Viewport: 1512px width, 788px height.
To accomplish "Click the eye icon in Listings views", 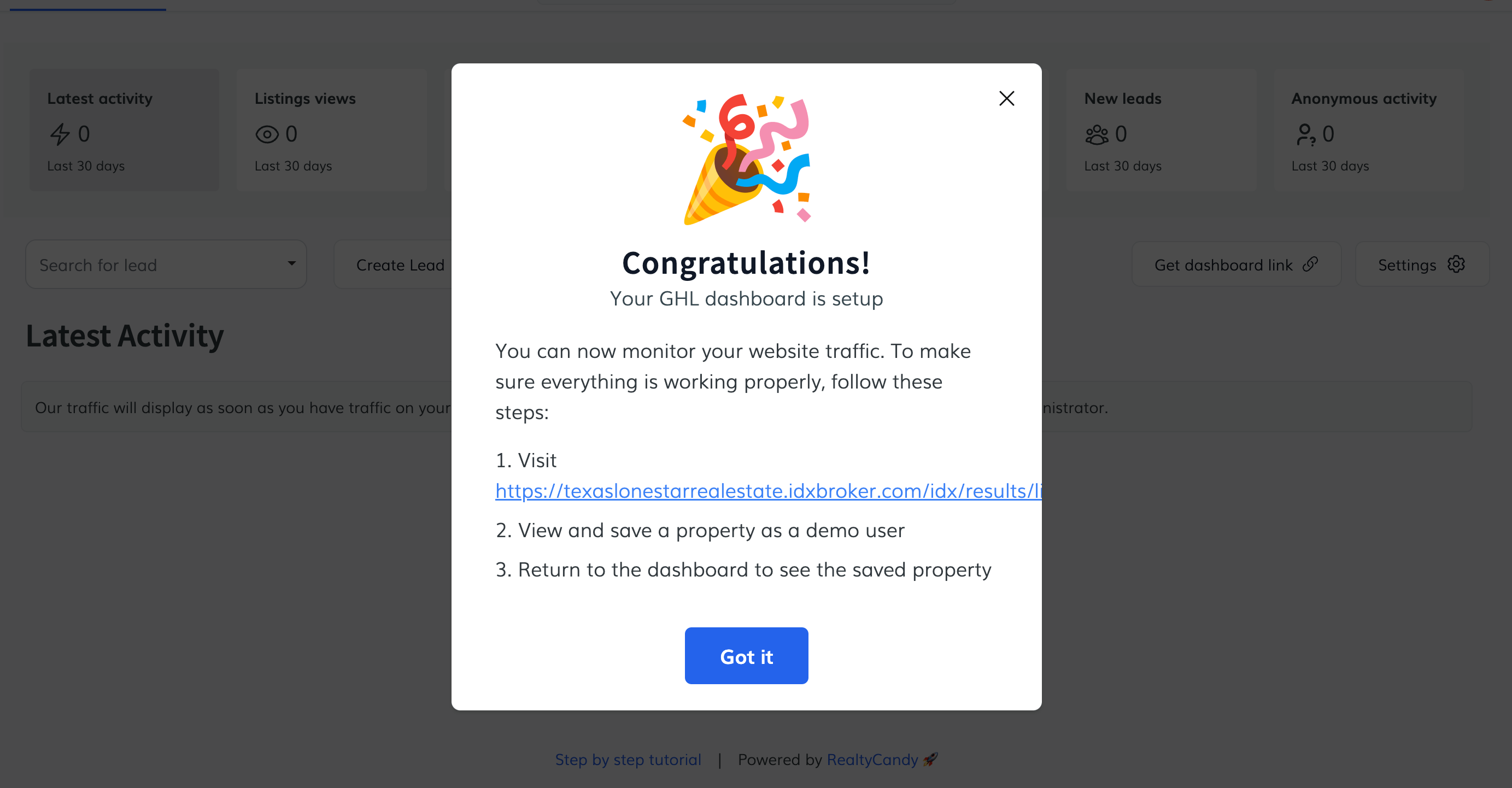I will point(267,134).
